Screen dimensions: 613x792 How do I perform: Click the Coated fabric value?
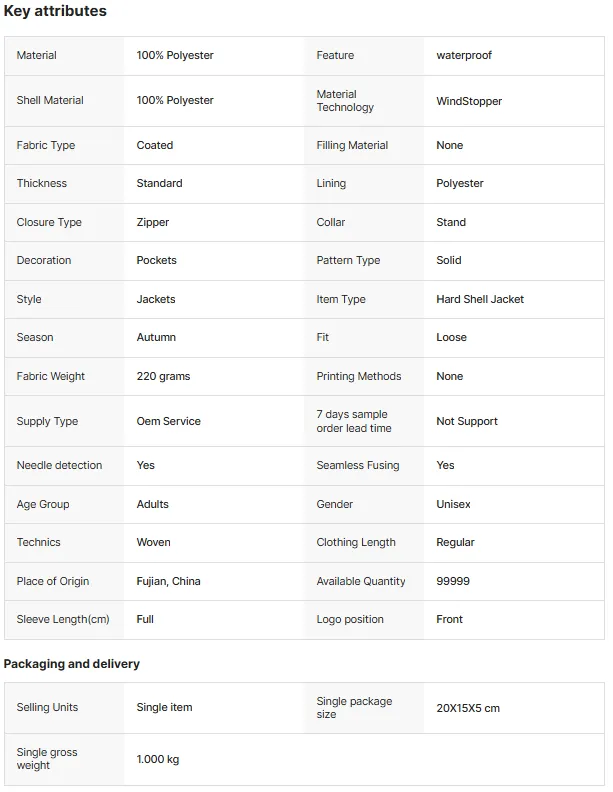pos(155,145)
